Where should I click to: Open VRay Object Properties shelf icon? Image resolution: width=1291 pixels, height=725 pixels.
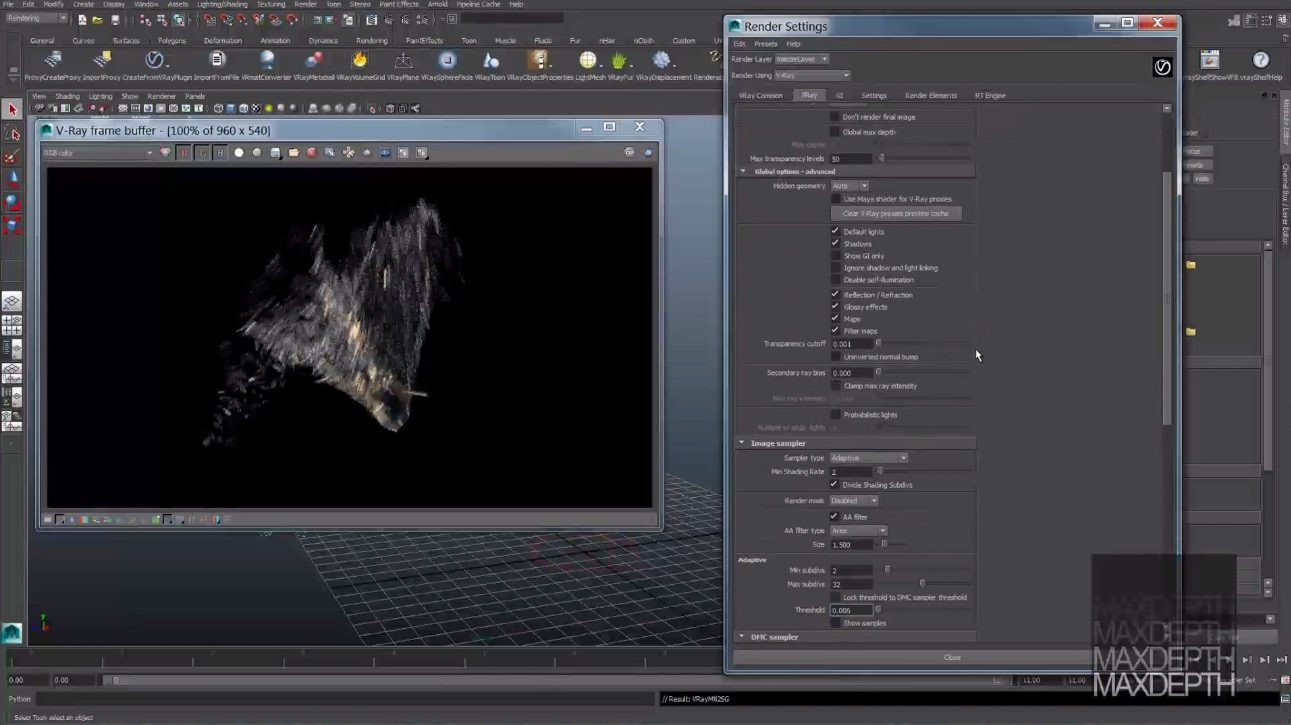(540, 60)
